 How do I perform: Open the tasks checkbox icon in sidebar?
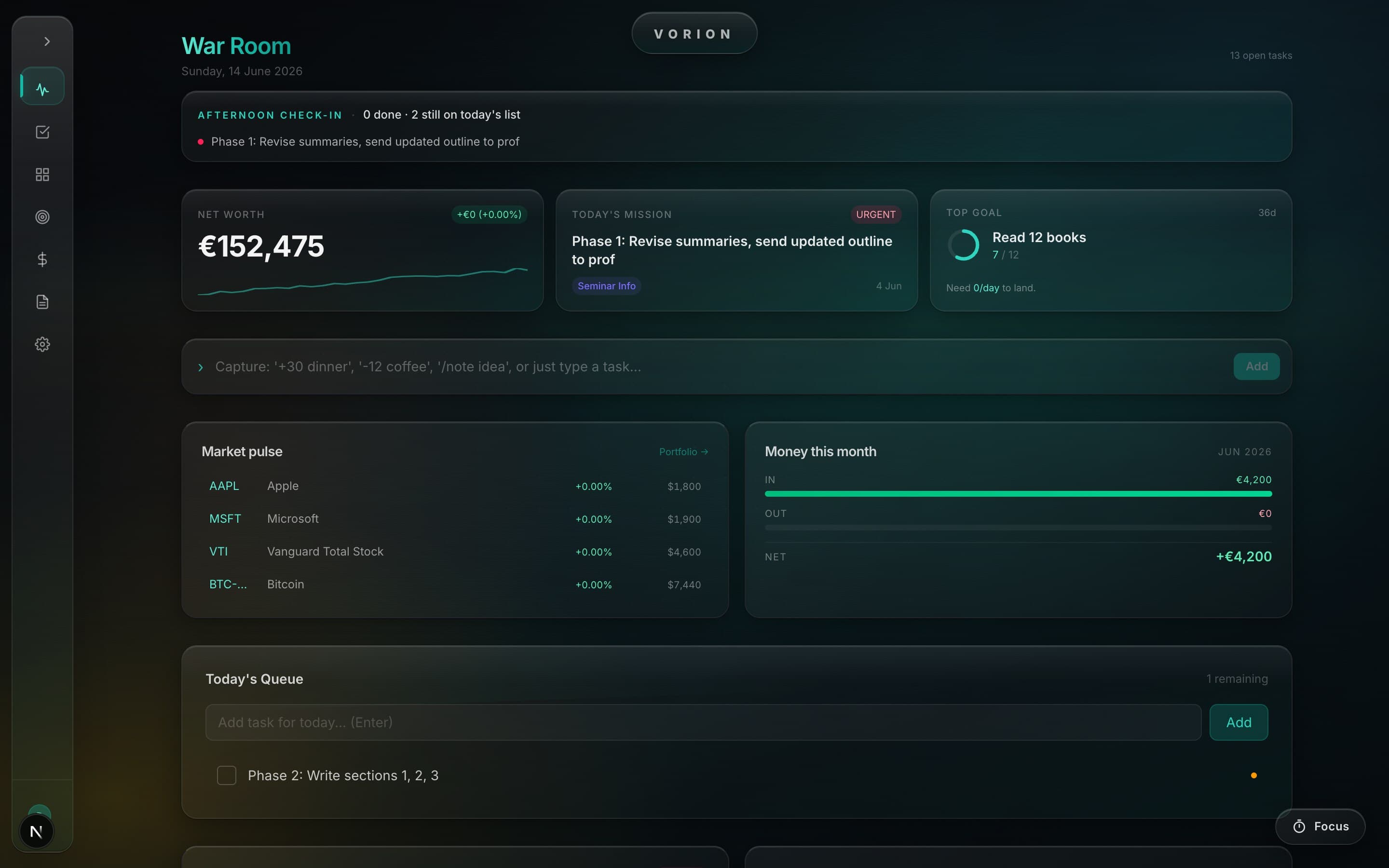(x=42, y=132)
